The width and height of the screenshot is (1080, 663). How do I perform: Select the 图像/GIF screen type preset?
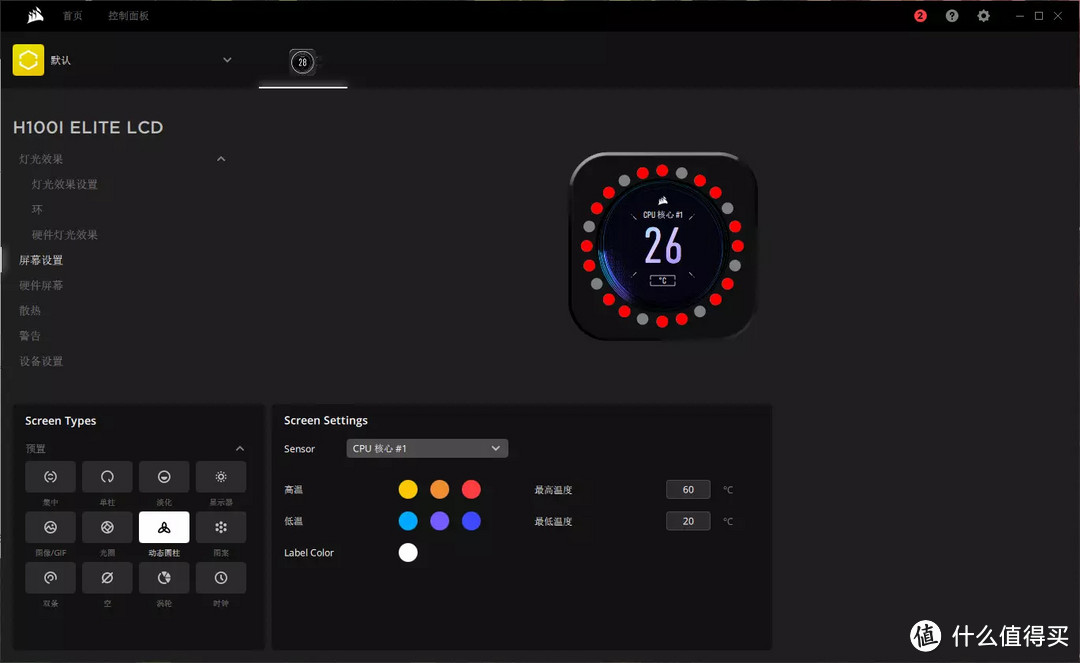tap(50, 527)
